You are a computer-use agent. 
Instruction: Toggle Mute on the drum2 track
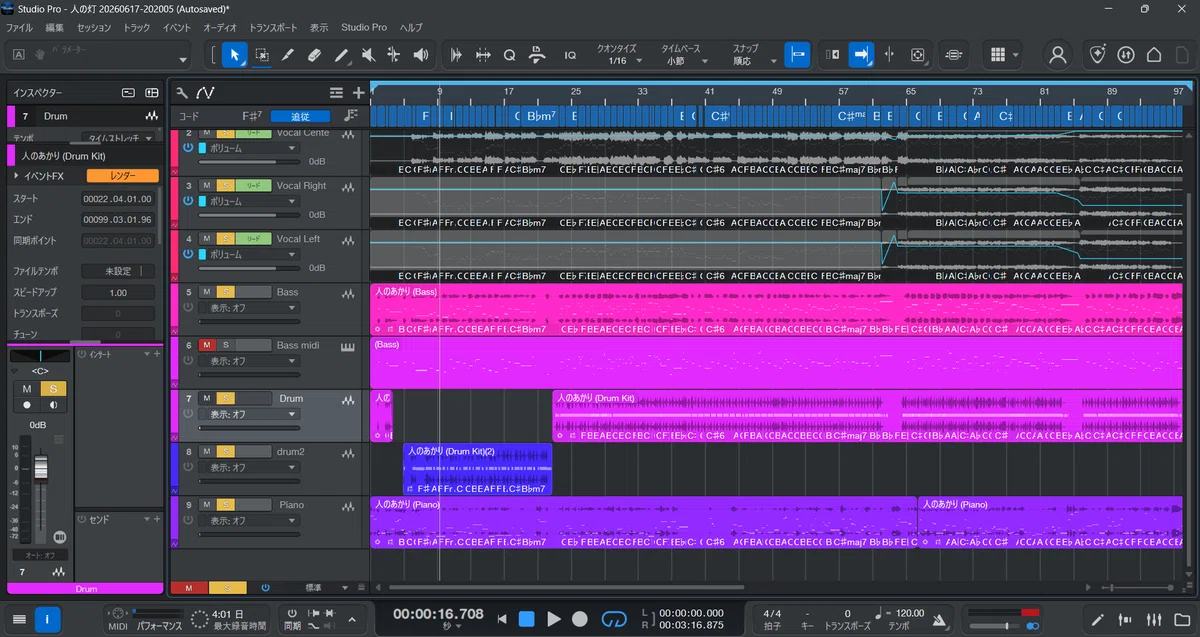tap(207, 451)
